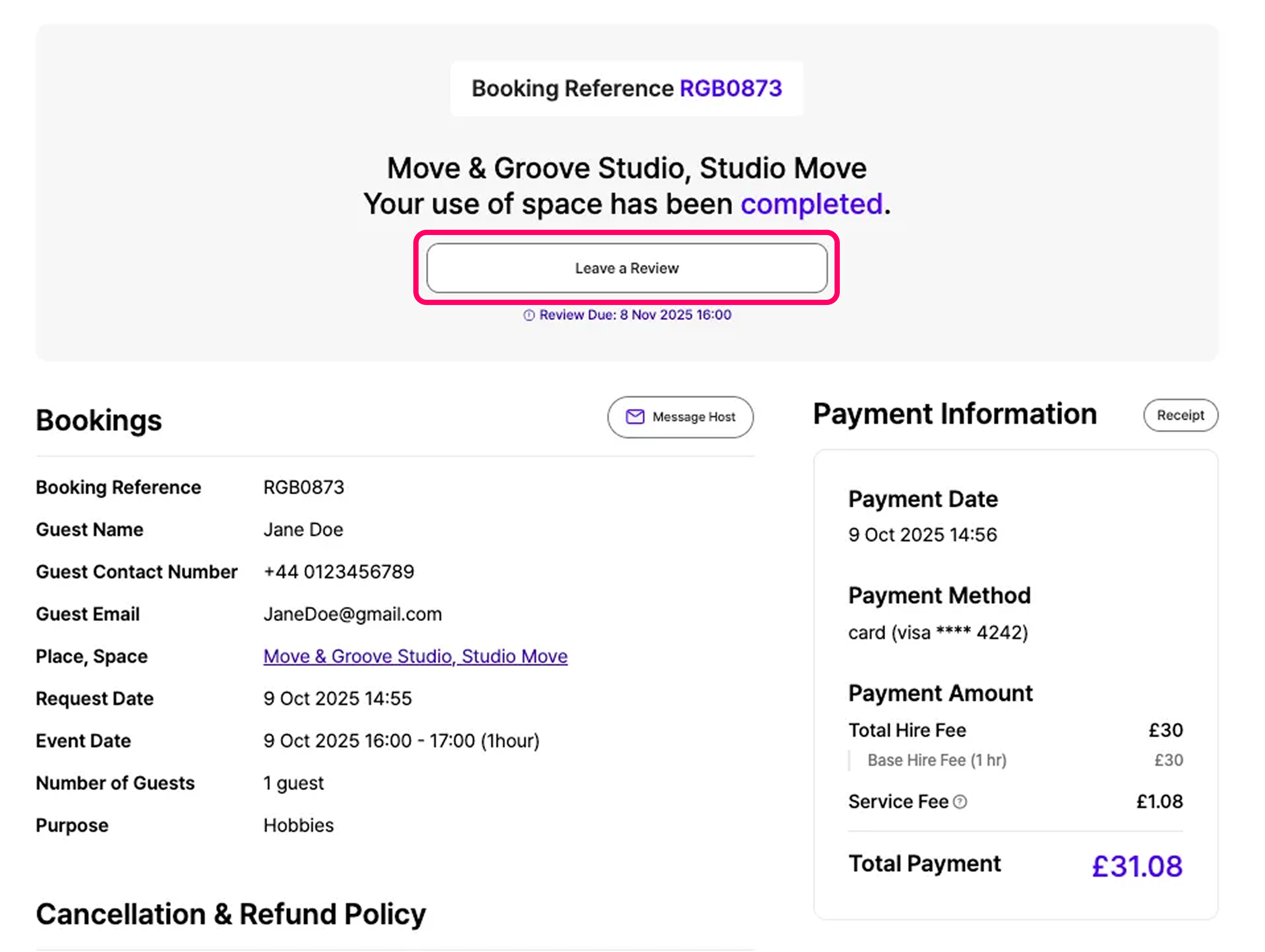Click the envelope icon in Message Host
The height and width of the screenshot is (952, 1265).
pos(635,417)
